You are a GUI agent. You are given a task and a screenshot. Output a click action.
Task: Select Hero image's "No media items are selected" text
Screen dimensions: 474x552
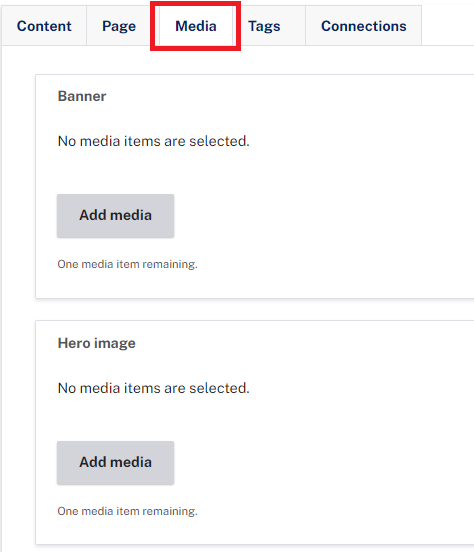[154, 388]
